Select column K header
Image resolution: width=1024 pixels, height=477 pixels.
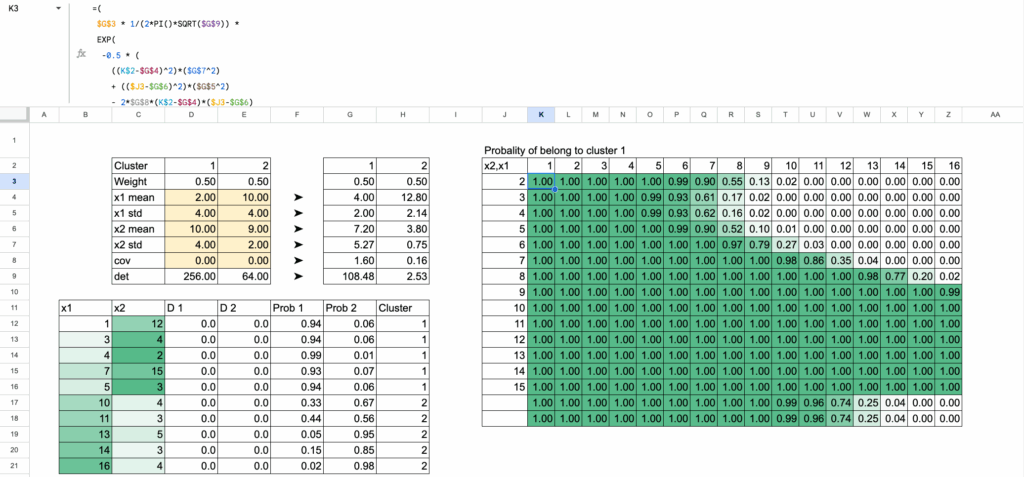(x=541, y=115)
